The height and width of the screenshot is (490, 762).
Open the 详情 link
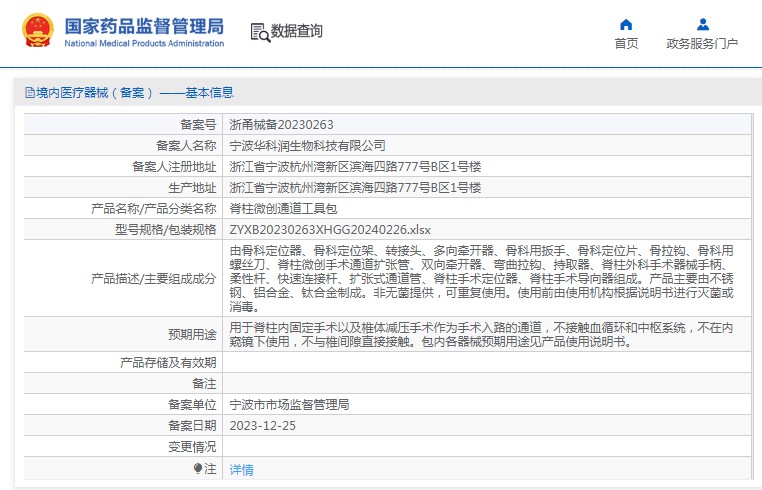242,470
